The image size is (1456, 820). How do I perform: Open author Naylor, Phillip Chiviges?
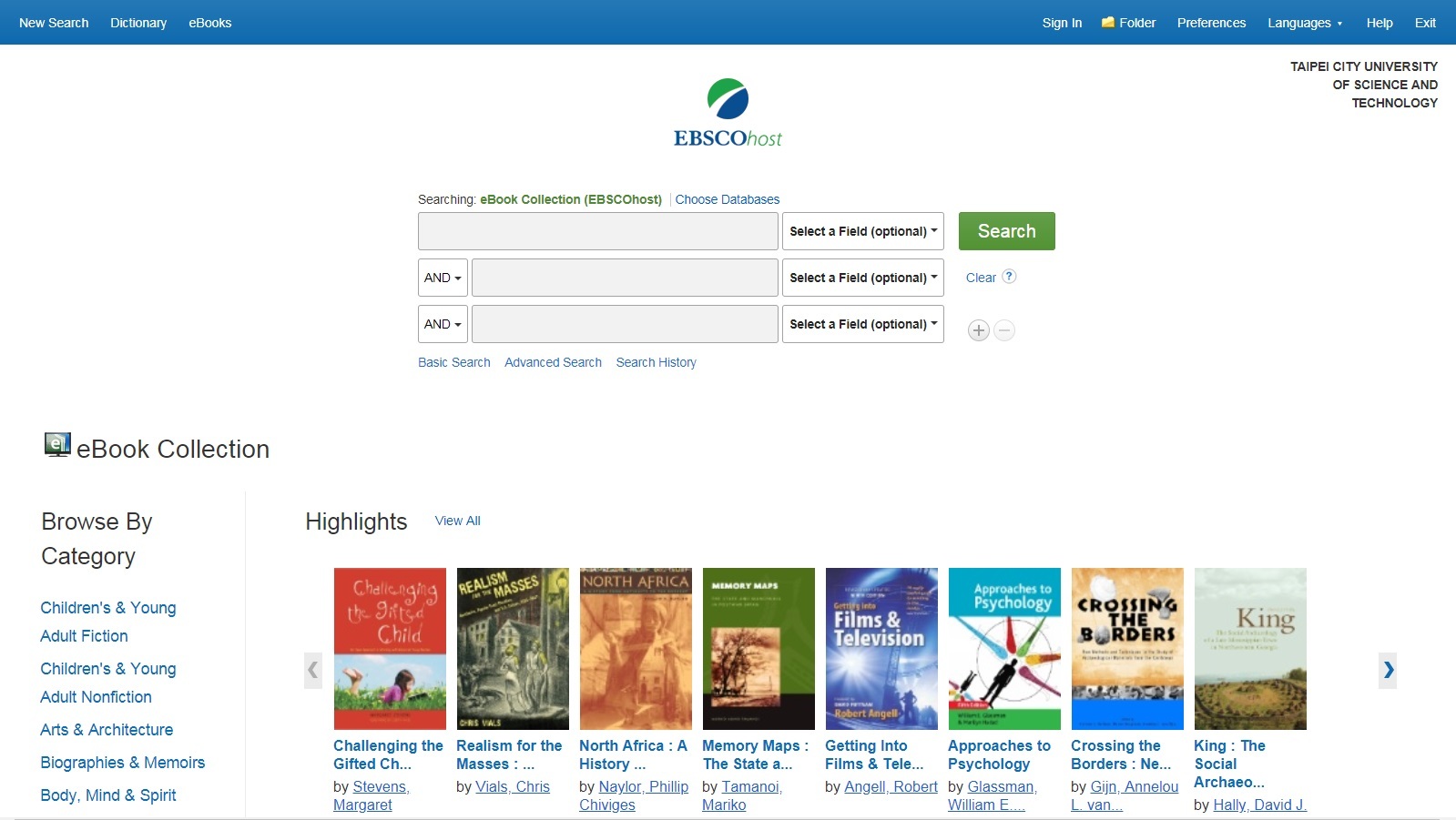(634, 795)
